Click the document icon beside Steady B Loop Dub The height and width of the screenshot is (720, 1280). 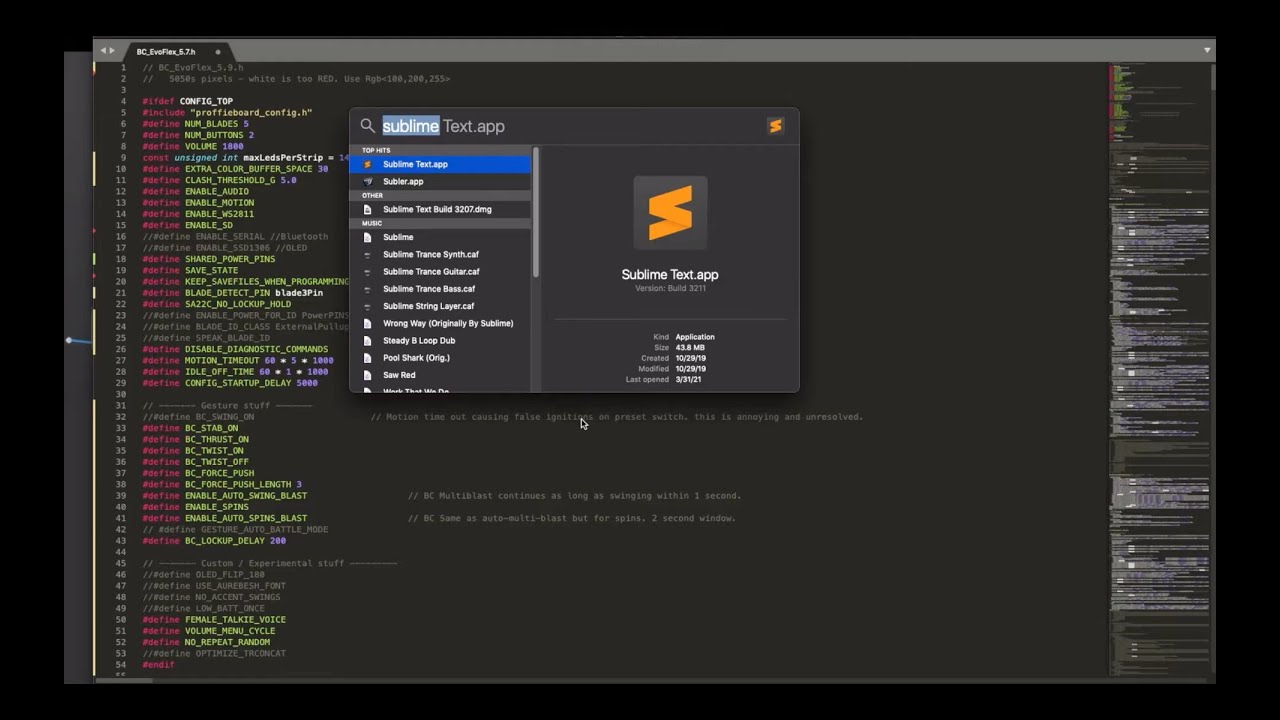(x=367, y=340)
